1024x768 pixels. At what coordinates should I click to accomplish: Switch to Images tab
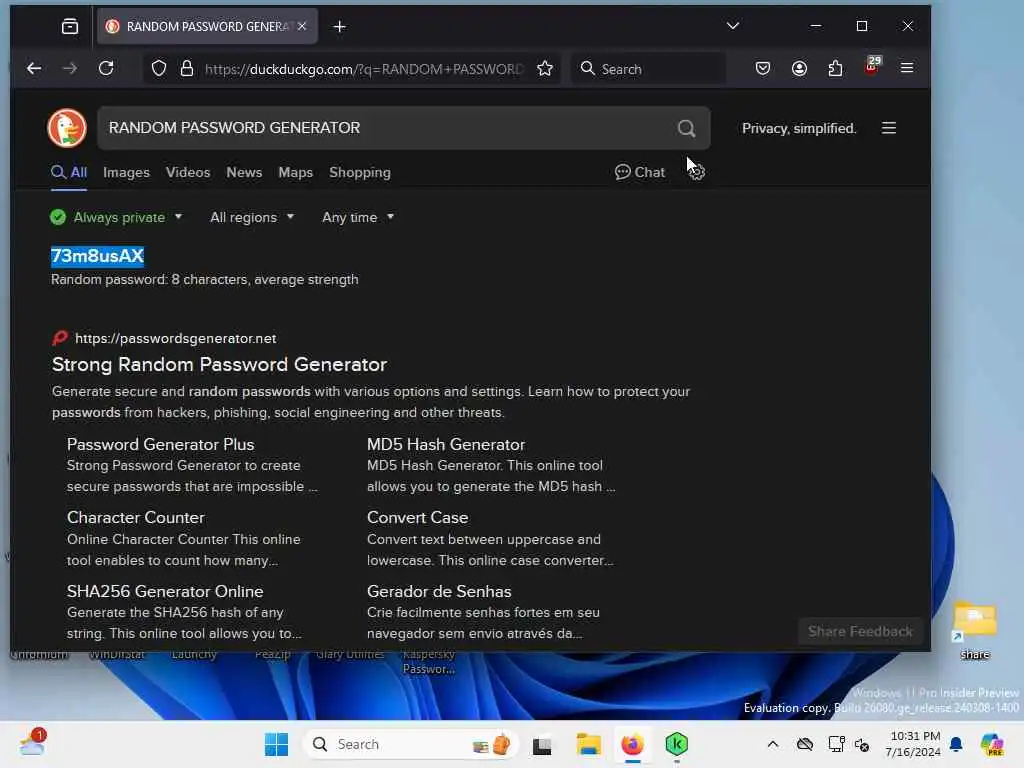coord(127,172)
